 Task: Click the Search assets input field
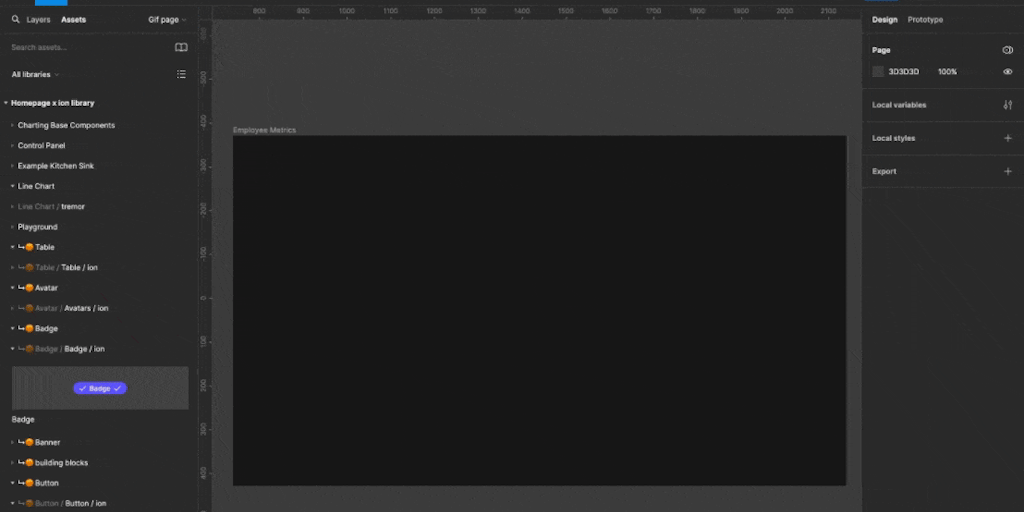(x=88, y=48)
